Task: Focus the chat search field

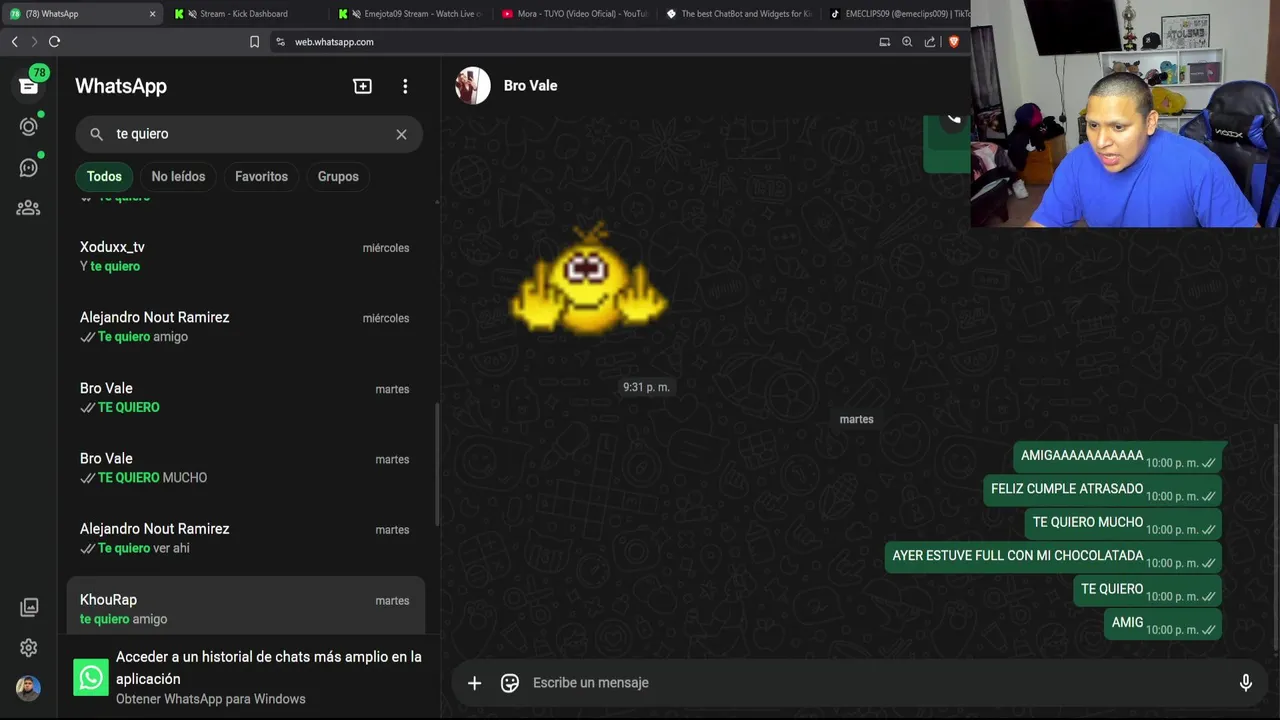Action: (249, 134)
